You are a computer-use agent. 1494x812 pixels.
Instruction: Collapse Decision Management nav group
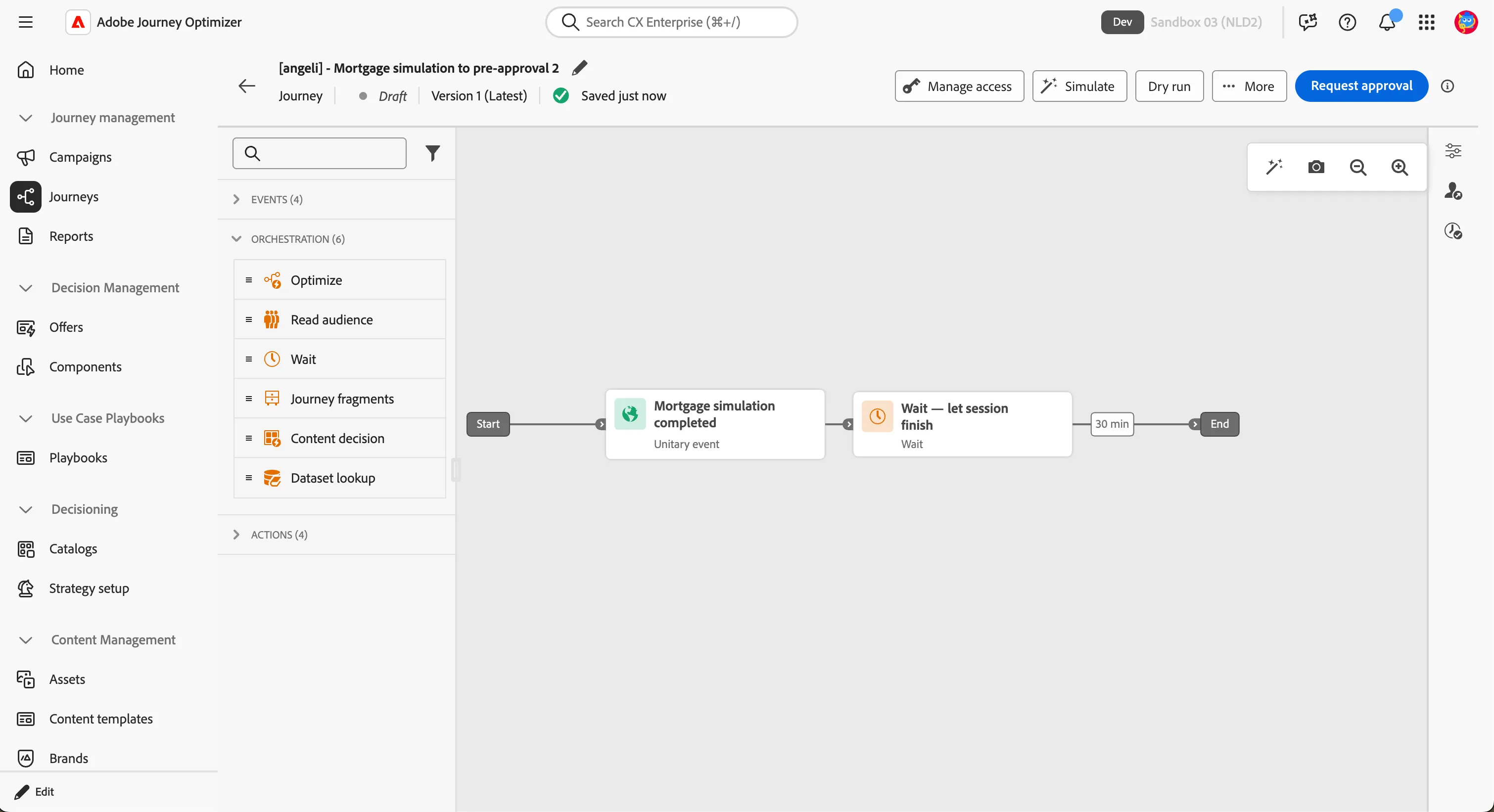pos(26,287)
